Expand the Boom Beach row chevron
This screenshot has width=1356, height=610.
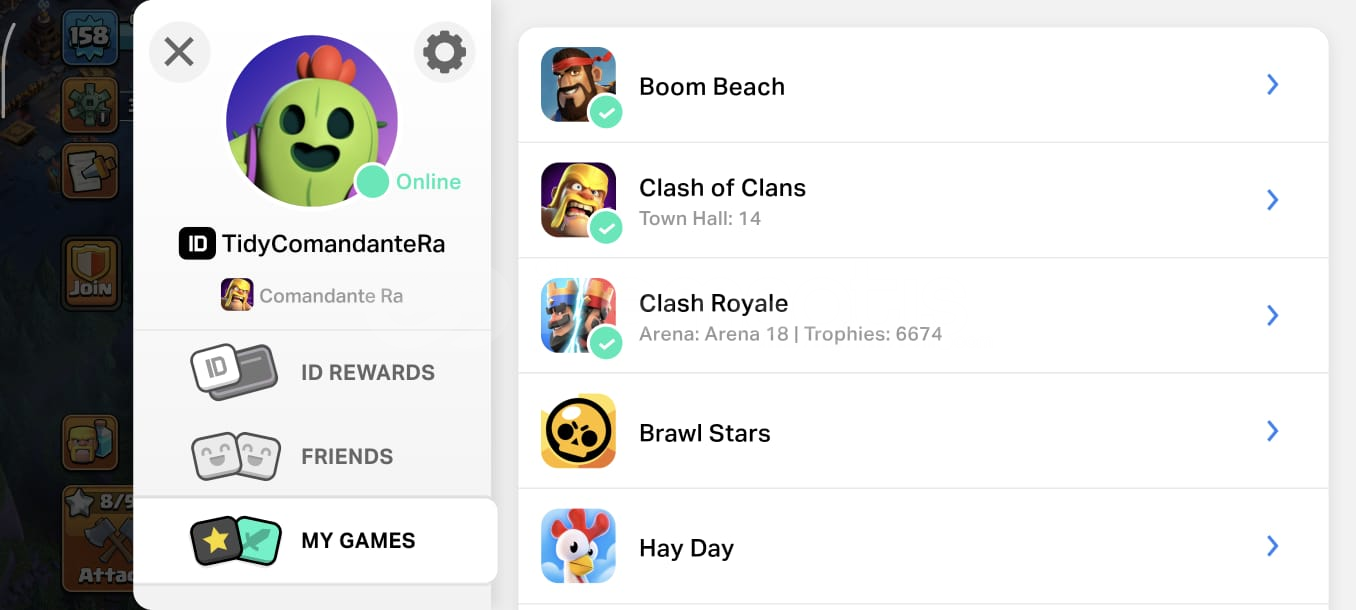(x=1272, y=85)
